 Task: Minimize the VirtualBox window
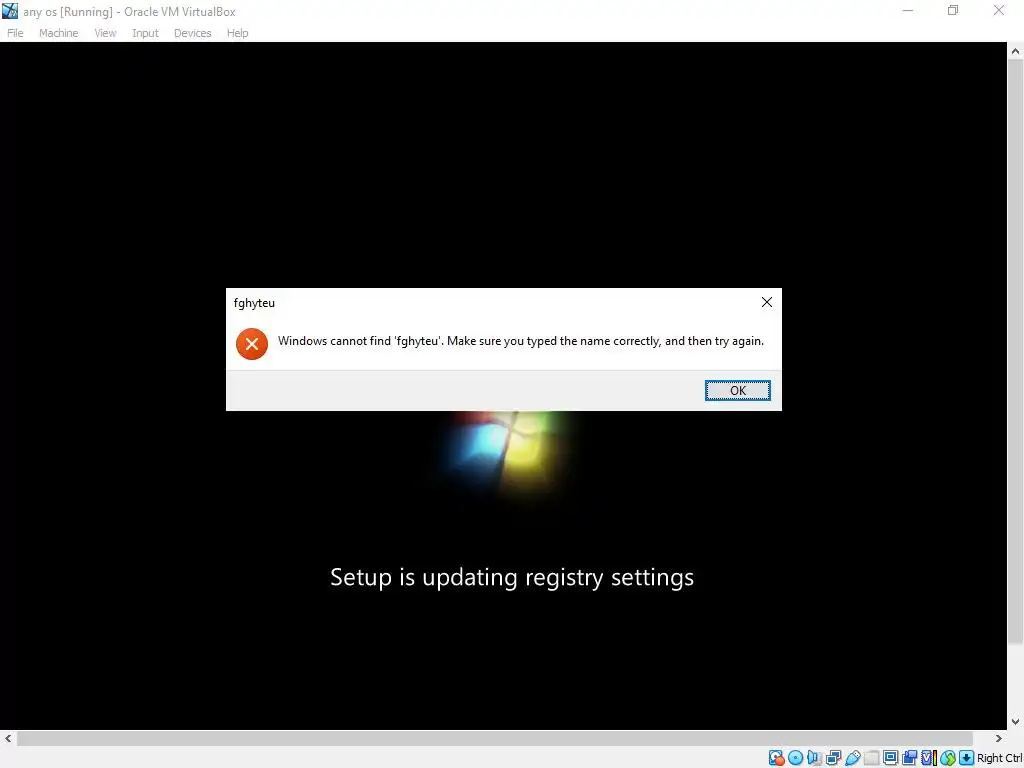(x=908, y=11)
